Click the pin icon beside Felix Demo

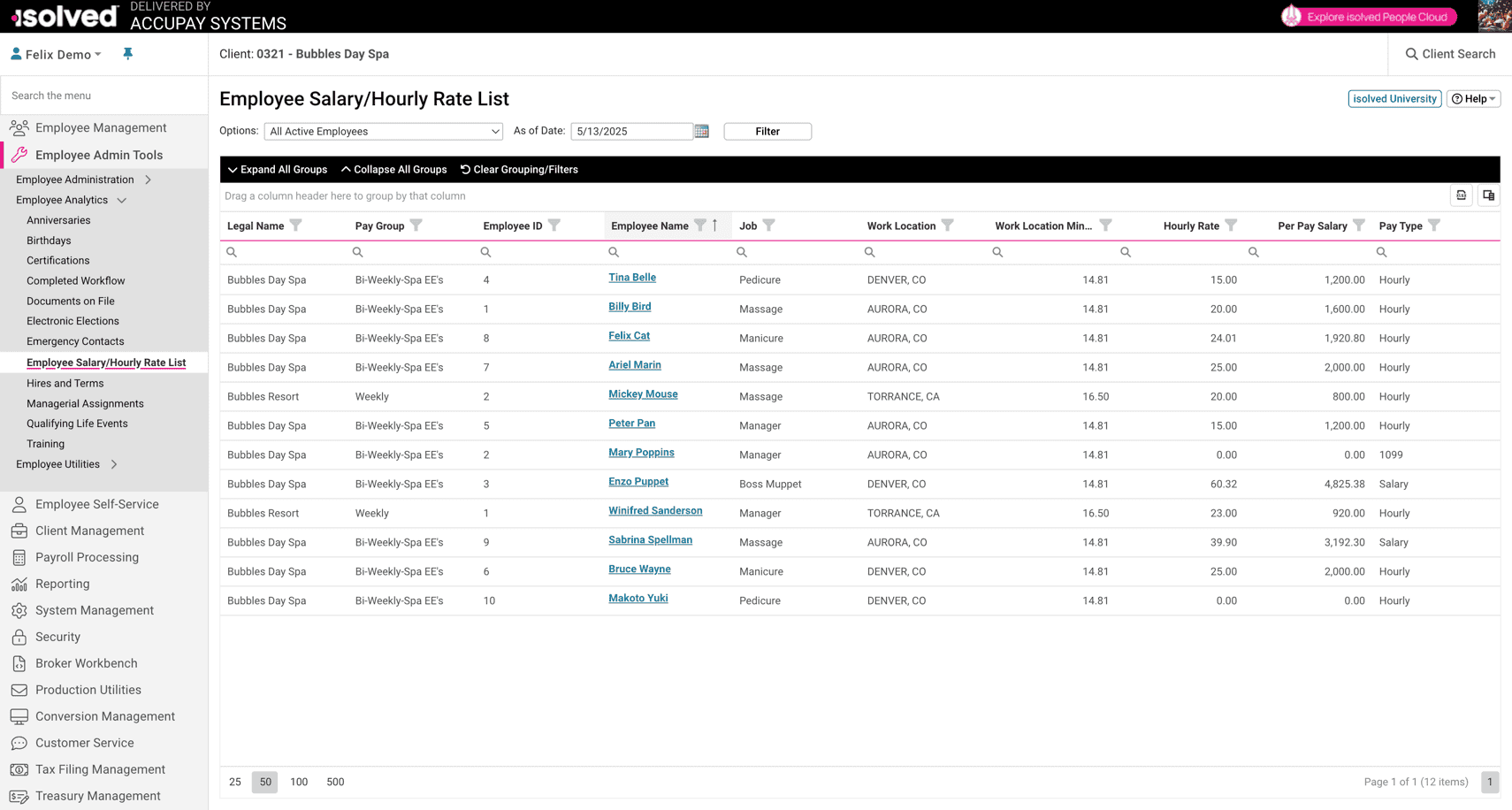tap(128, 54)
